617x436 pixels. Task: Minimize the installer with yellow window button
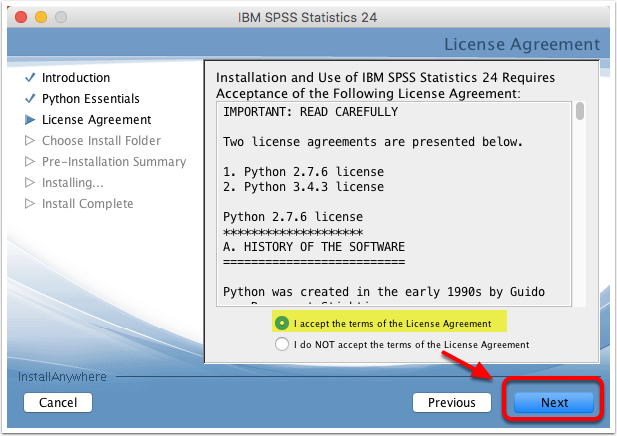[41, 17]
